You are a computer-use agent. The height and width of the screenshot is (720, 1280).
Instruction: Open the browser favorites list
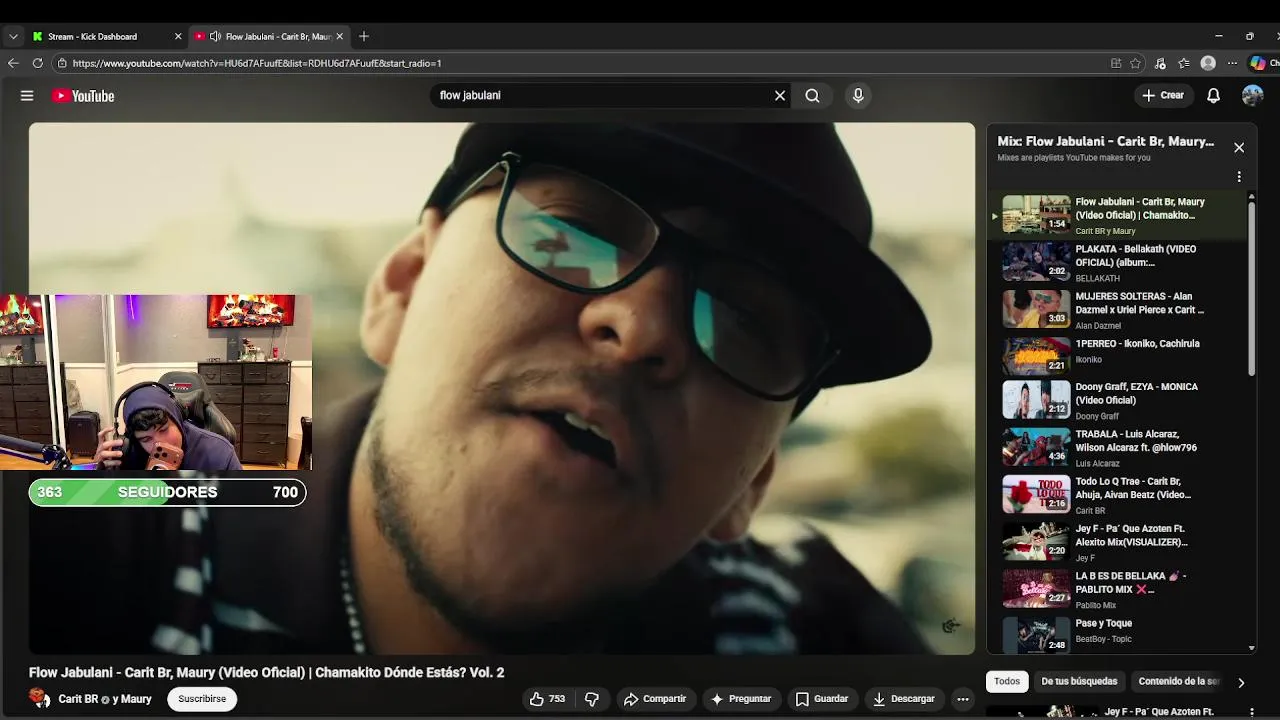(1184, 63)
